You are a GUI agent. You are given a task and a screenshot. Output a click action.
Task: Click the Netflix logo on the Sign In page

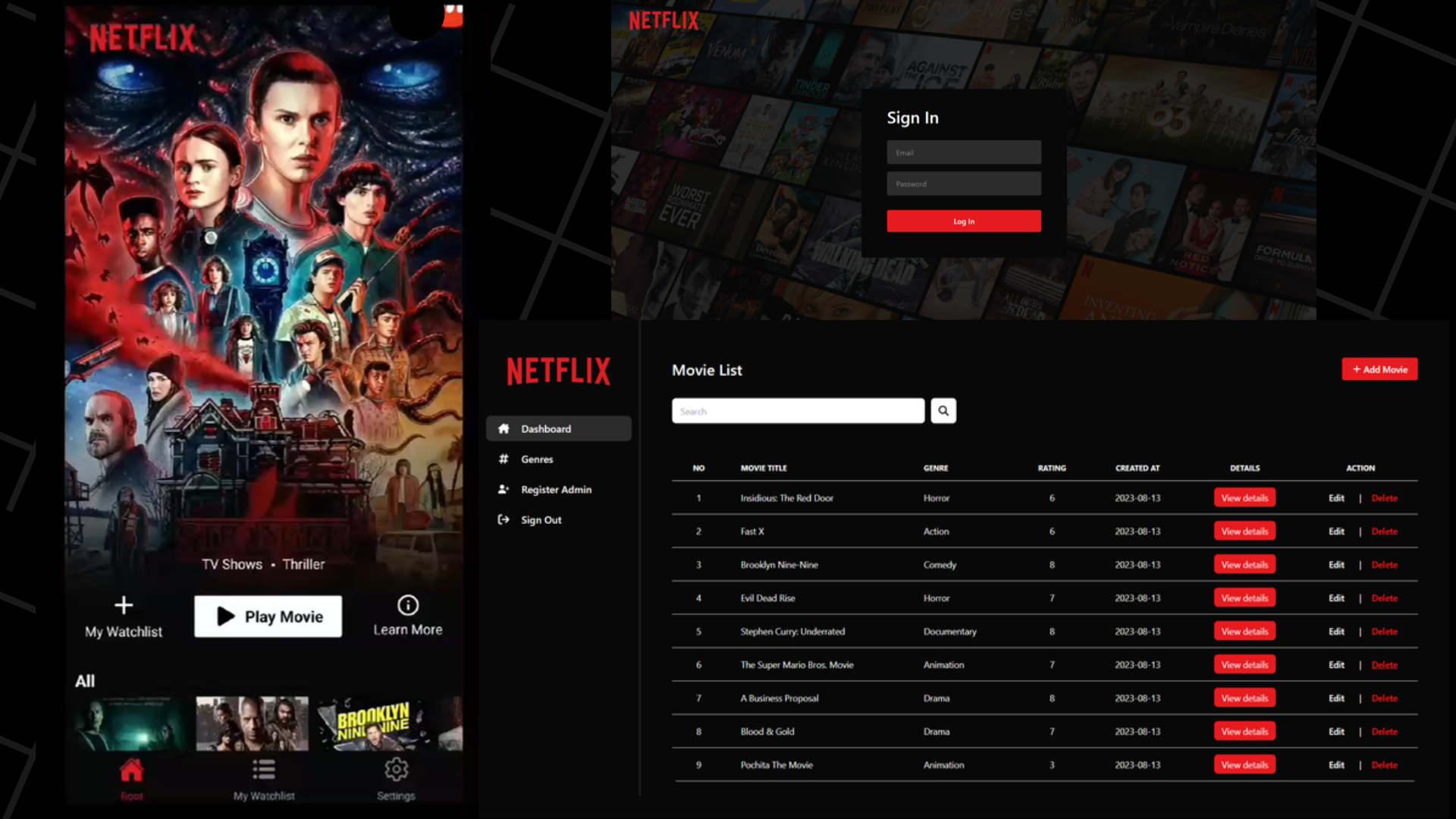click(664, 20)
